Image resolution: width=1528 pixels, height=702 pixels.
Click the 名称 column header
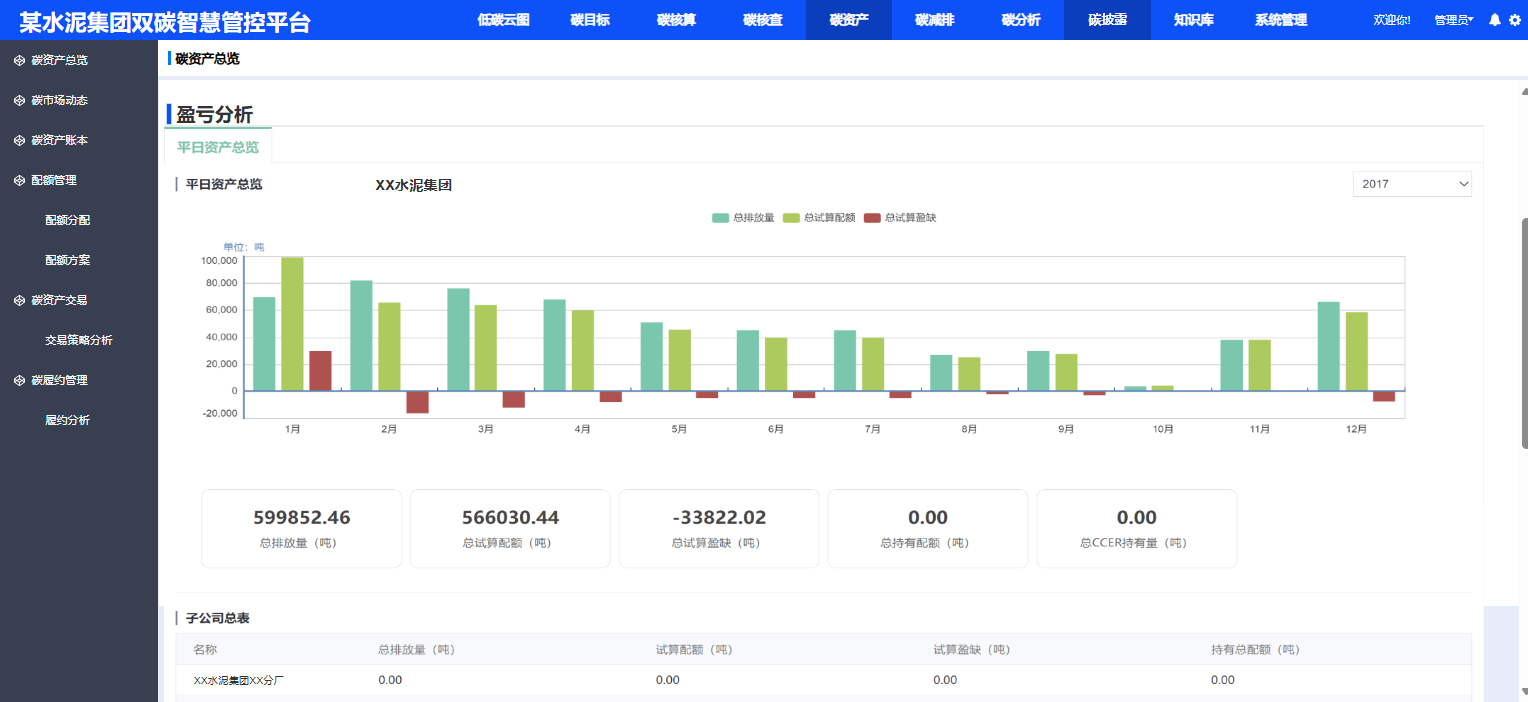pos(205,650)
